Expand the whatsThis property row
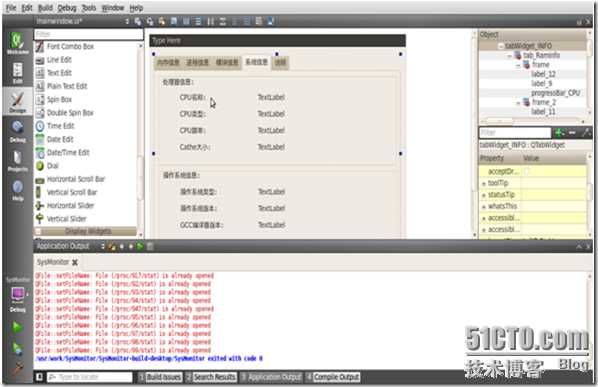Viewport: 598px width, 387px height. 484,207
